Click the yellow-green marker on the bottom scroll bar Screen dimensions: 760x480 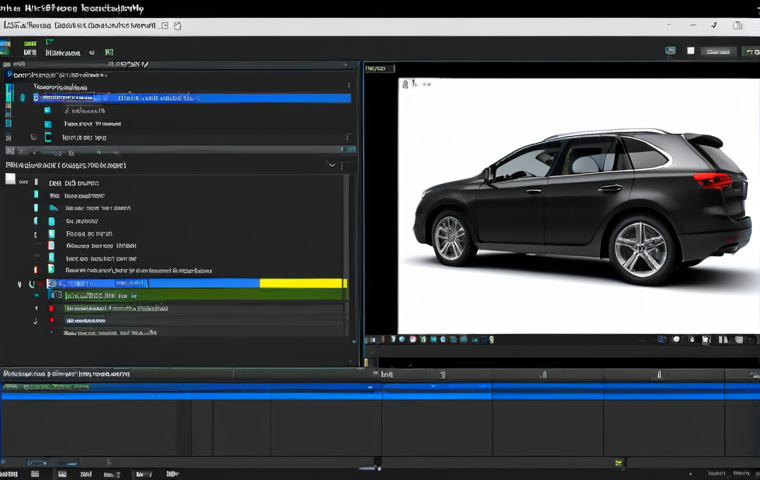click(x=619, y=463)
